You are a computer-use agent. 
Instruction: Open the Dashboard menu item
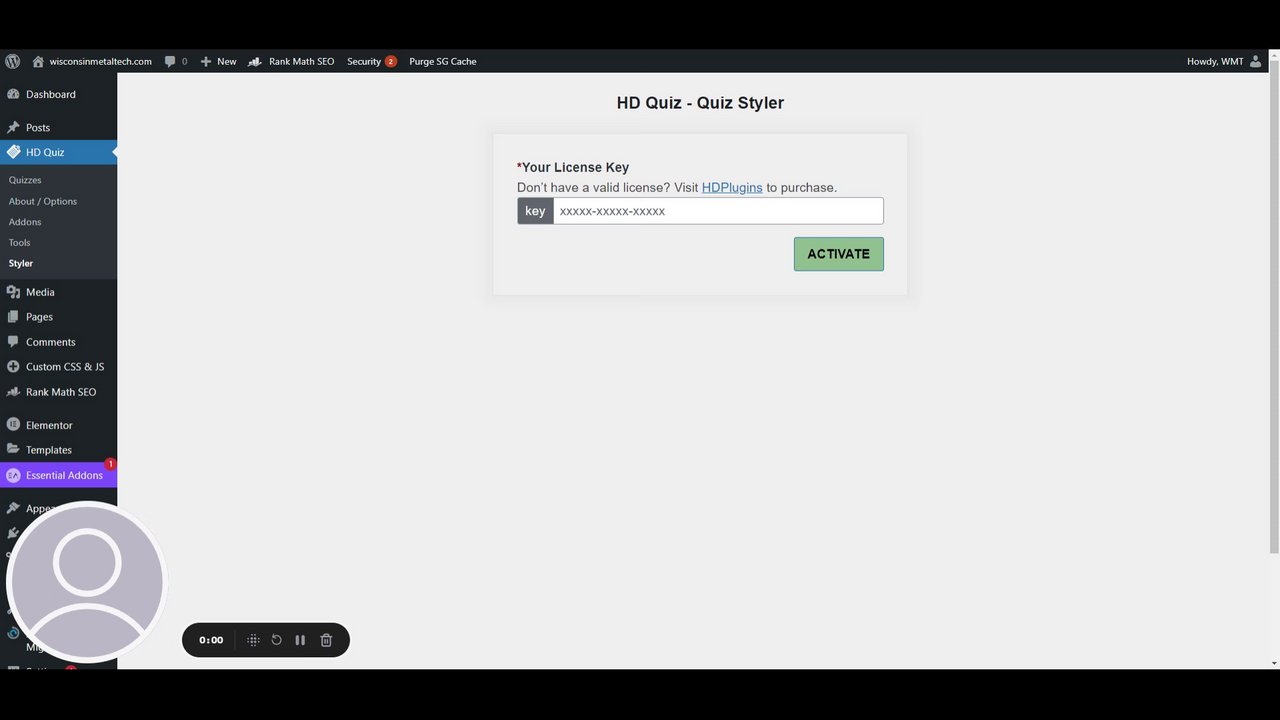pos(51,94)
